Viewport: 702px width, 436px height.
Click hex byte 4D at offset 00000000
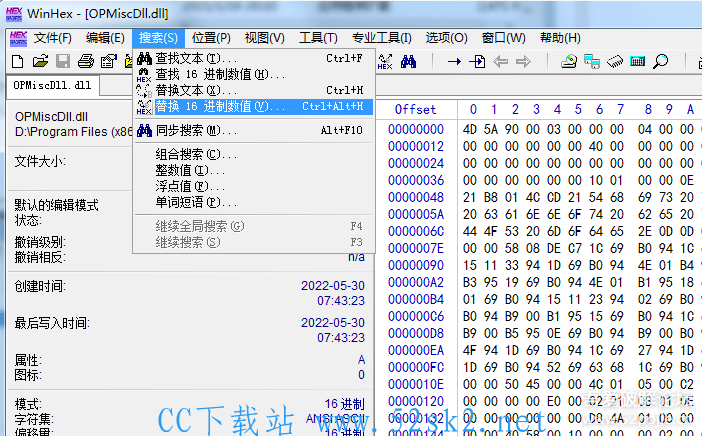(x=470, y=130)
